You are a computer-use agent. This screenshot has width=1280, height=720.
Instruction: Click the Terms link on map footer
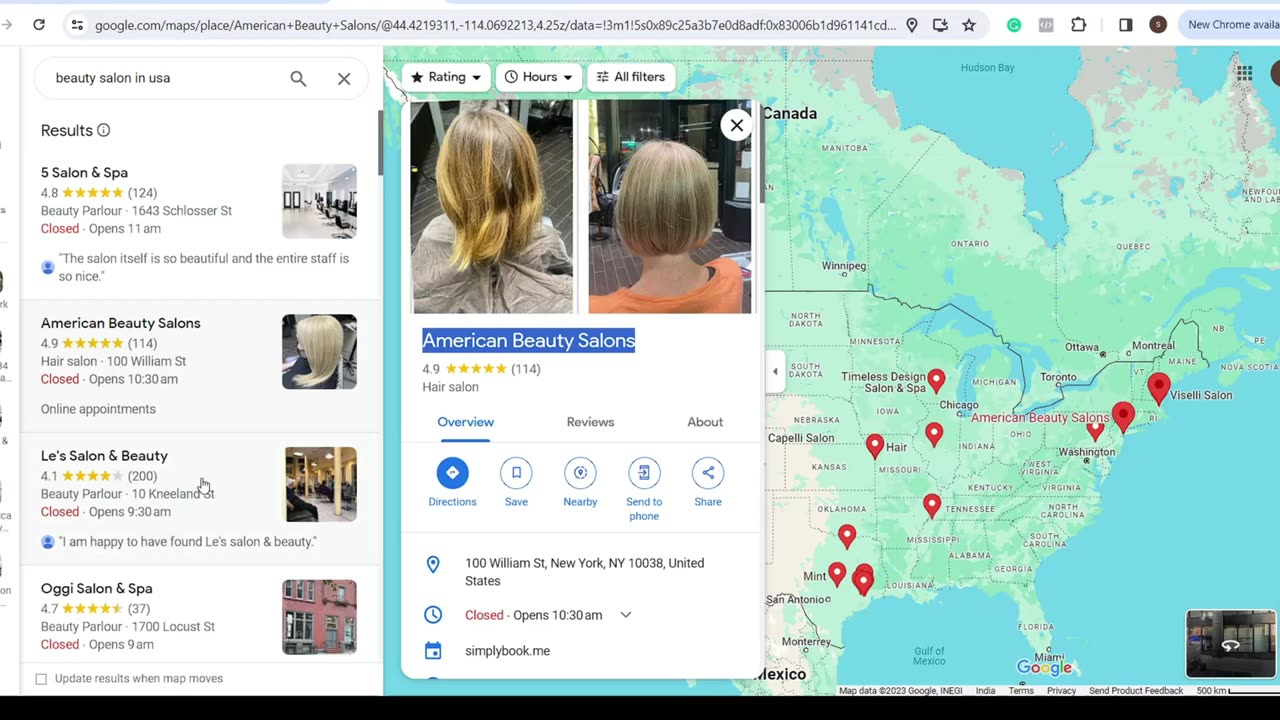(1021, 691)
